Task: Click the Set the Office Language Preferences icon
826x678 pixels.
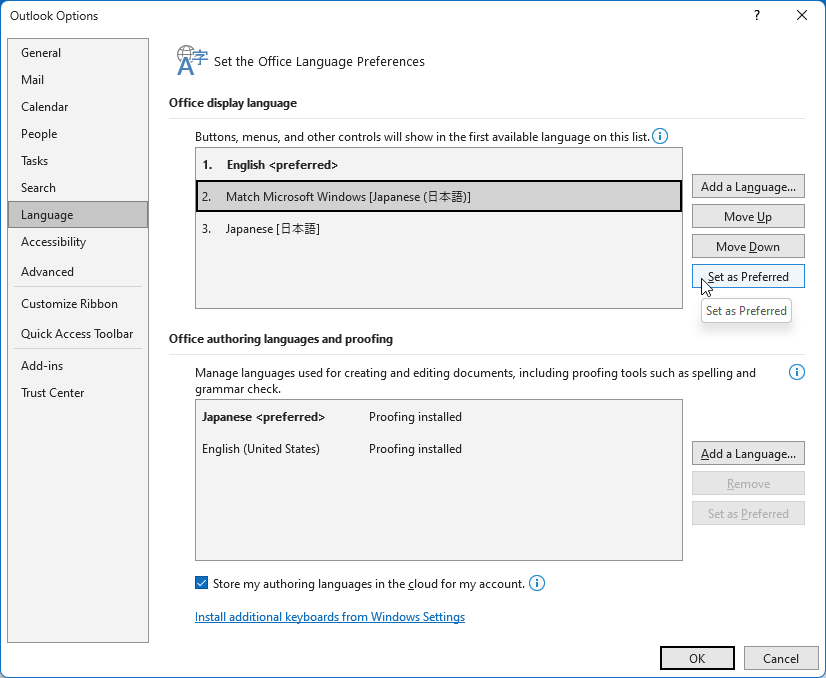Action: [192, 60]
